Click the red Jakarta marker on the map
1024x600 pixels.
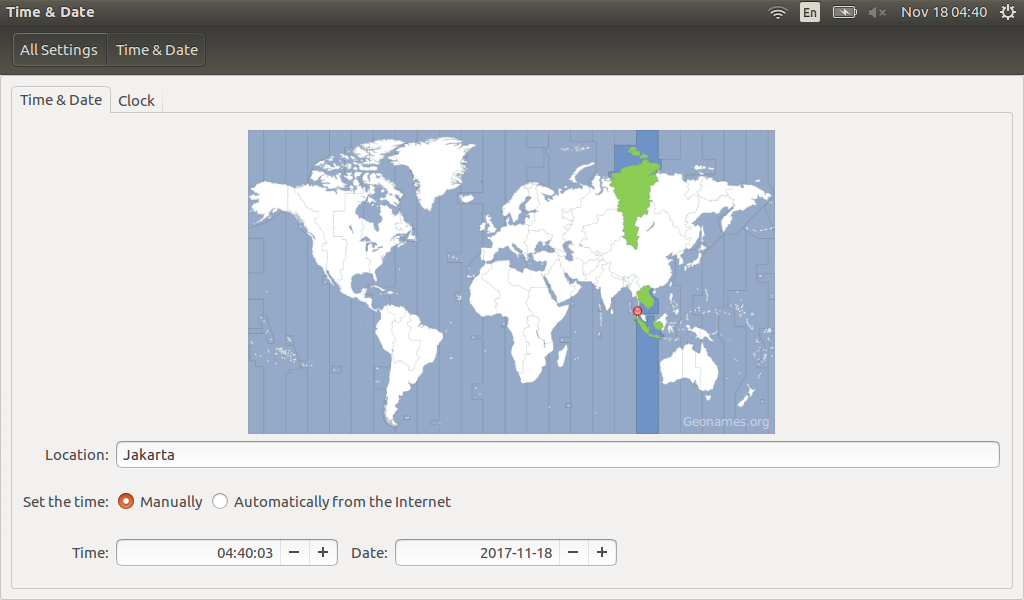pyautogui.click(x=637, y=312)
